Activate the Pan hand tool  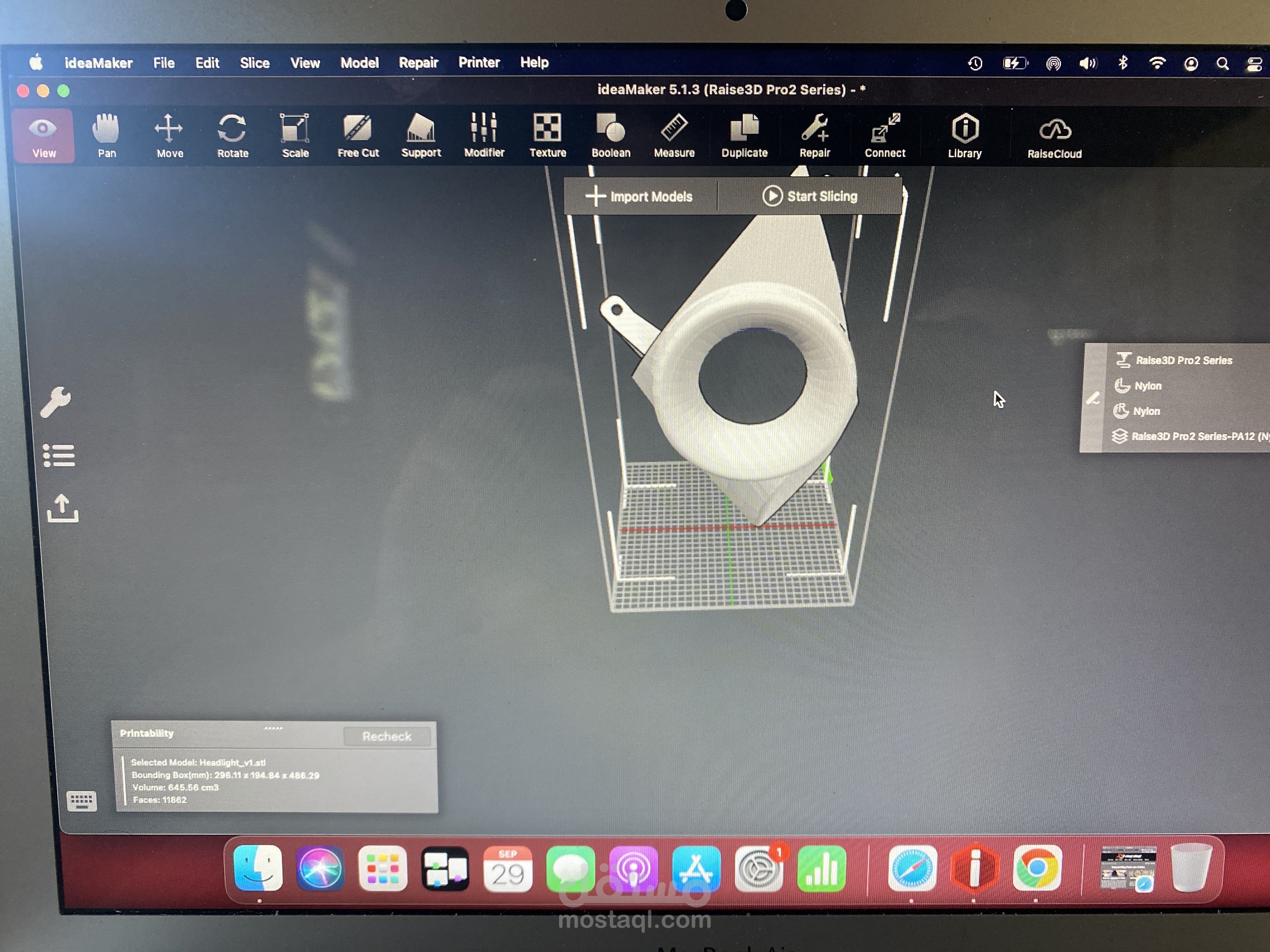point(106,136)
